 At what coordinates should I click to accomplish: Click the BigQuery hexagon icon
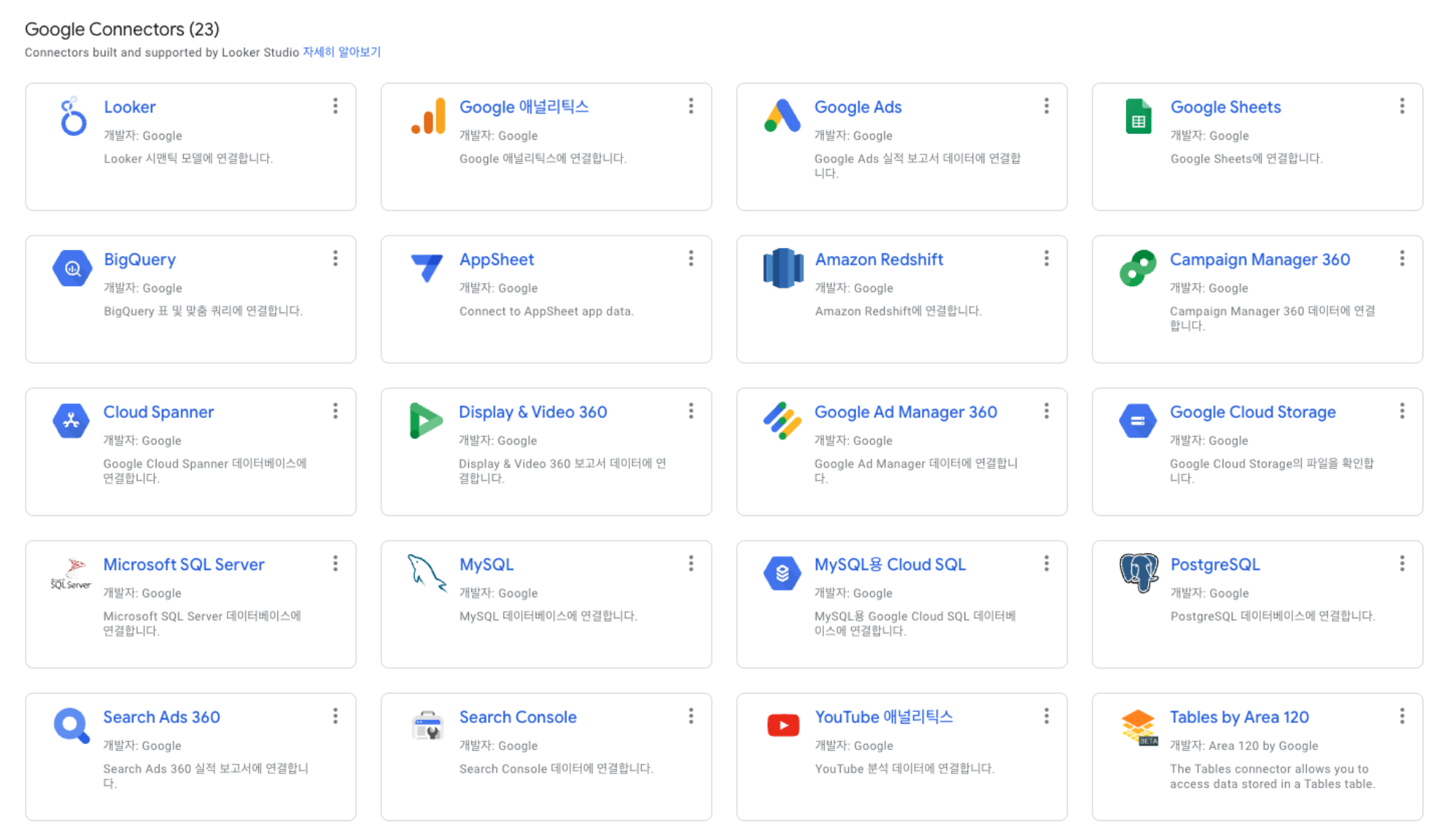click(72, 269)
